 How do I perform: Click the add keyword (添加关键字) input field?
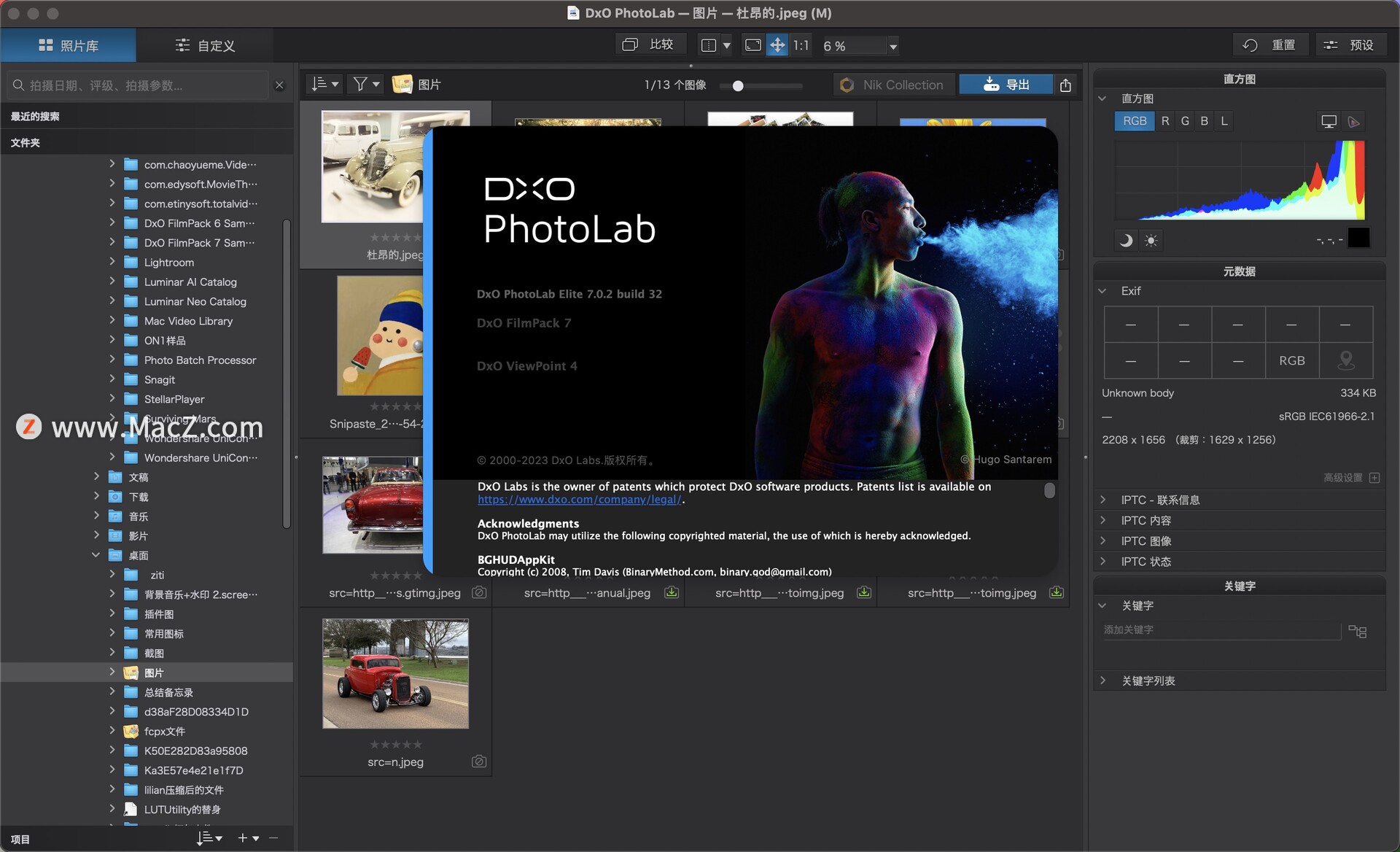(1221, 630)
